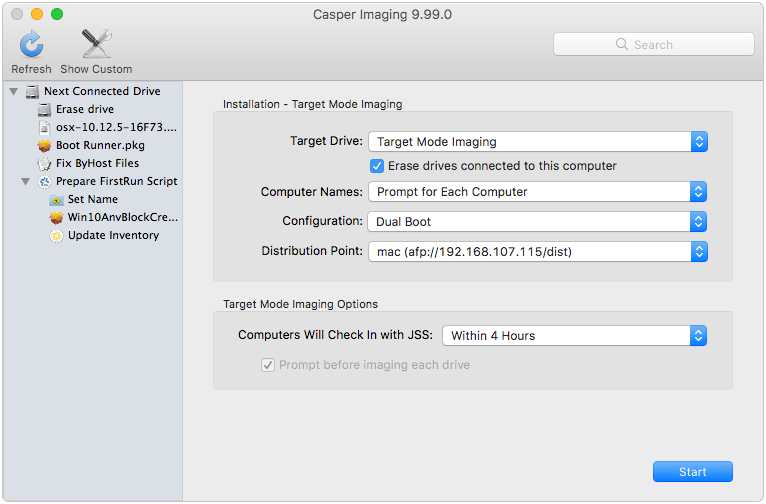Collapse the Prepare FirstRun Script group

25,182
